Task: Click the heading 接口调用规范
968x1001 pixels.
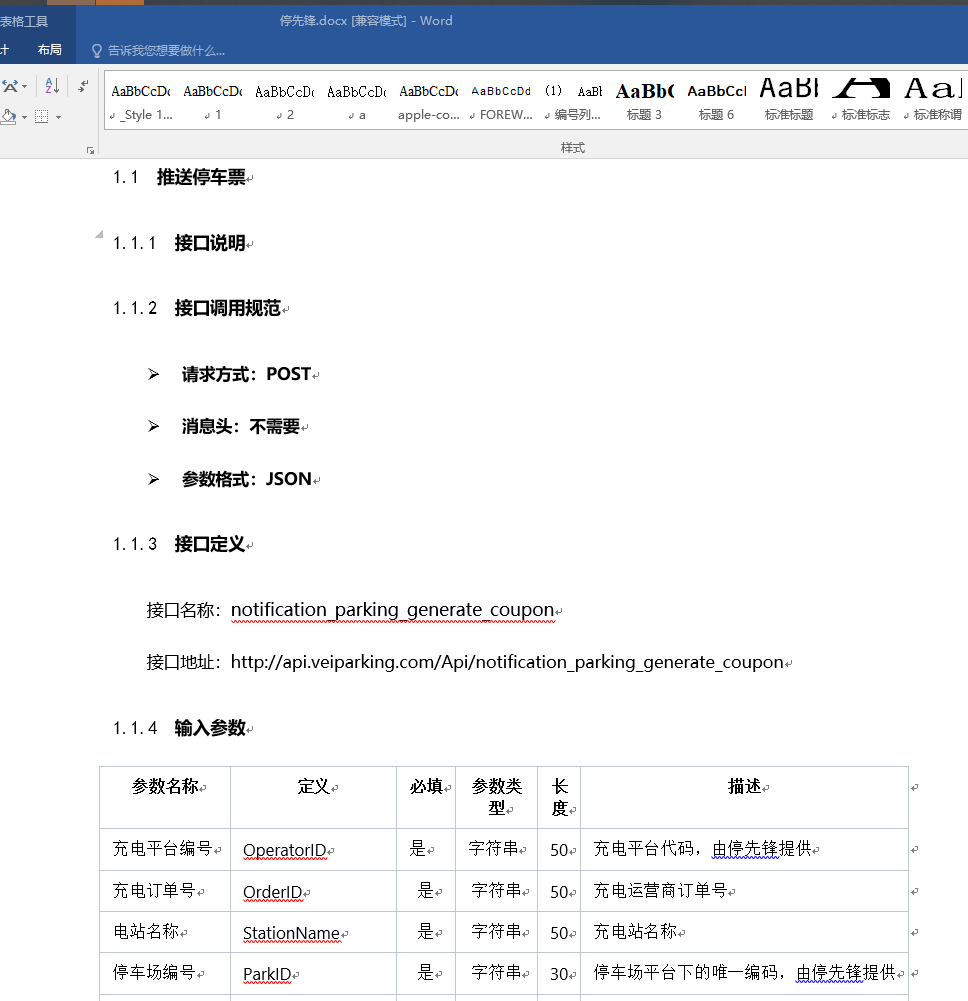Action: (228, 308)
